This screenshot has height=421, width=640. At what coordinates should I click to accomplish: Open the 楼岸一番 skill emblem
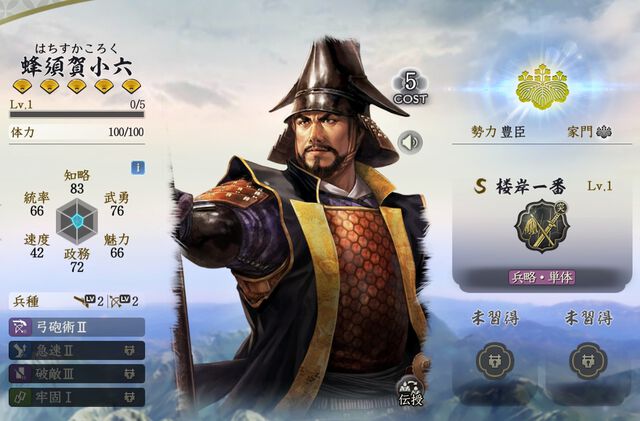click(x=542, y=226)
